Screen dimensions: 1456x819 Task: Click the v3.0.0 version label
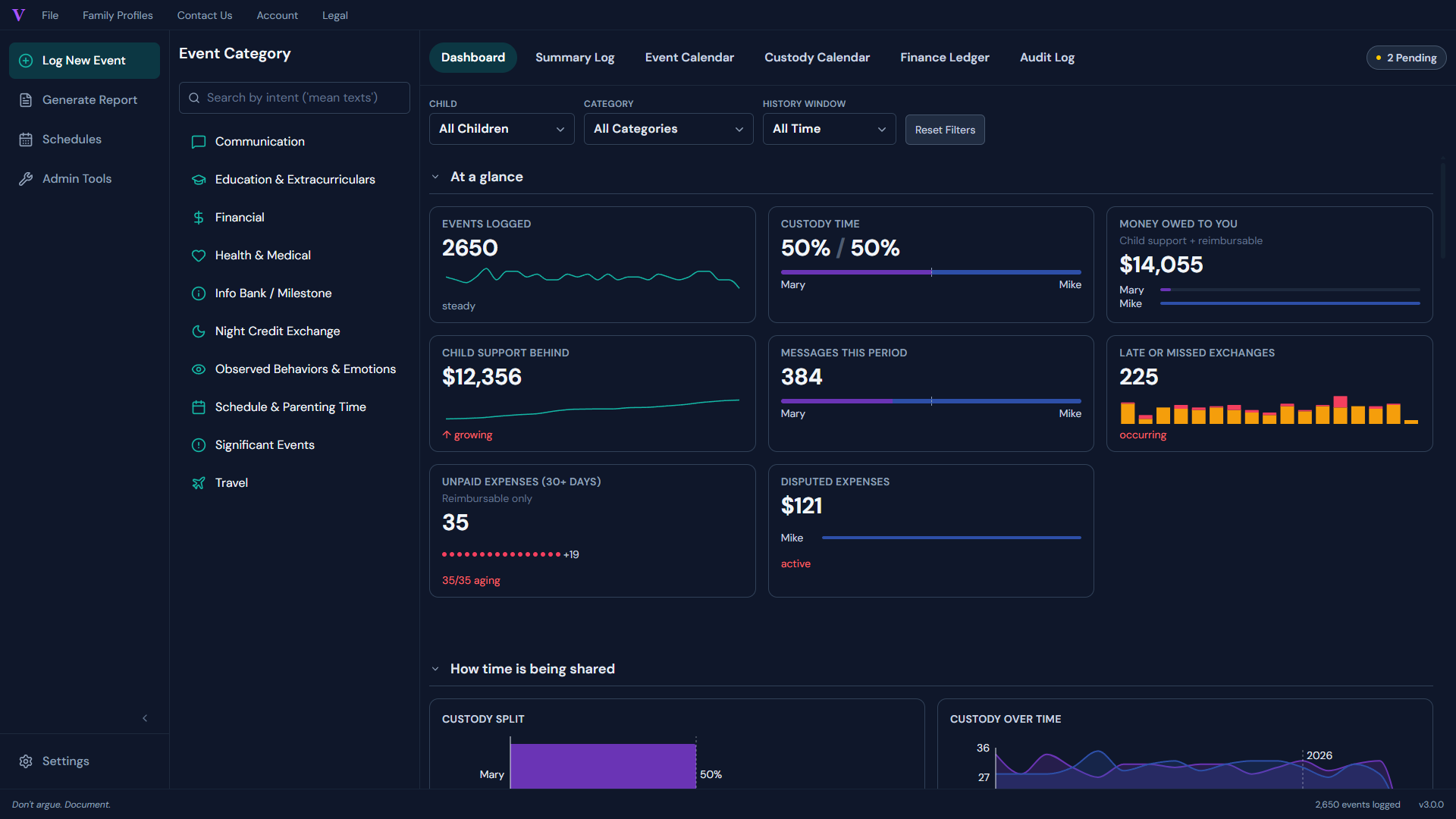pos(1431,805)
